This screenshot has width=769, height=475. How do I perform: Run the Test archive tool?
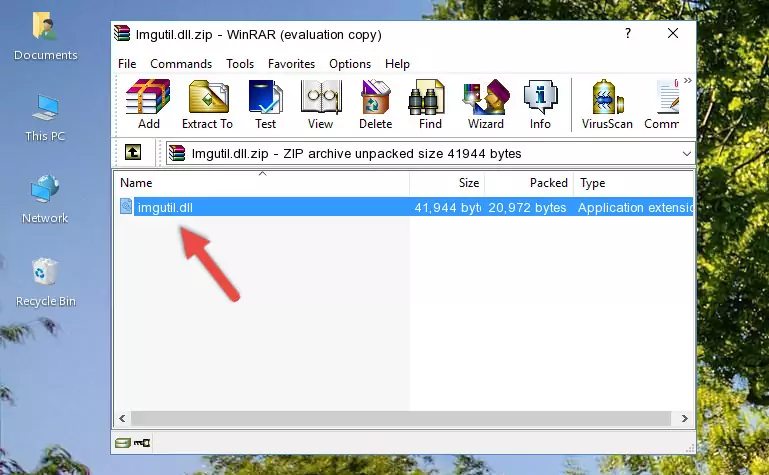pos(265,104)
